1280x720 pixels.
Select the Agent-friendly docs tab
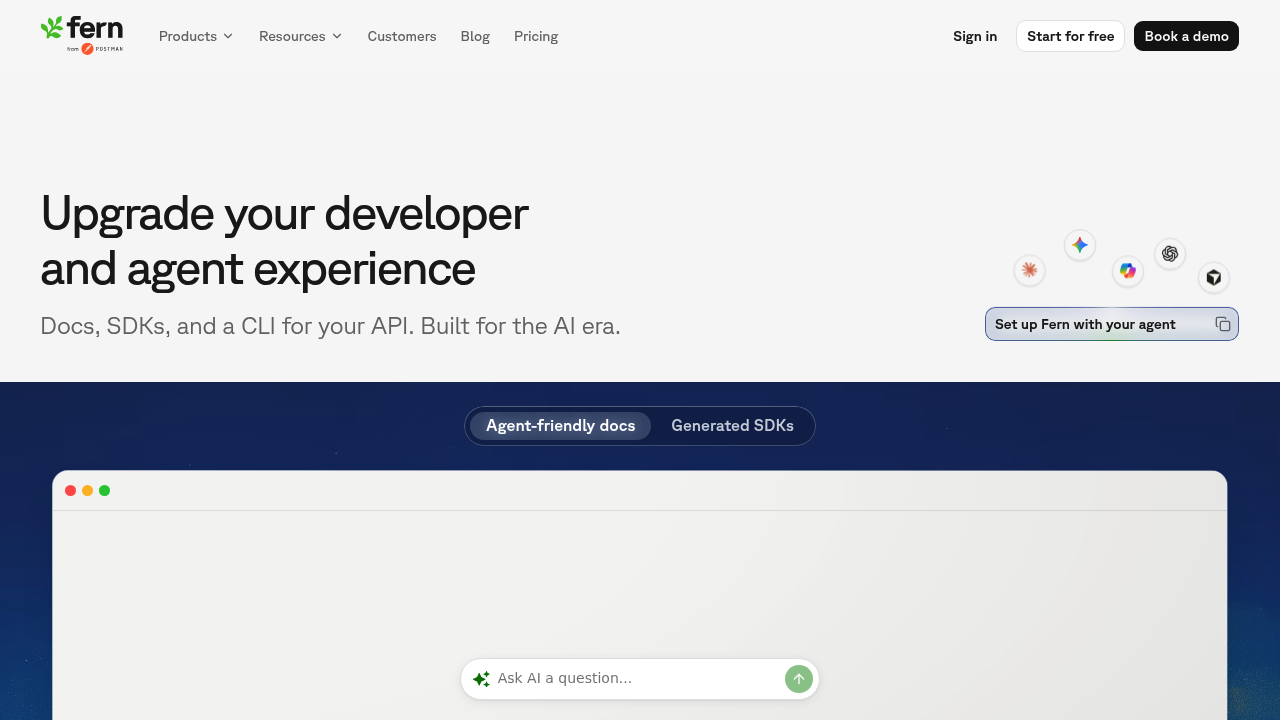(560, 426)
